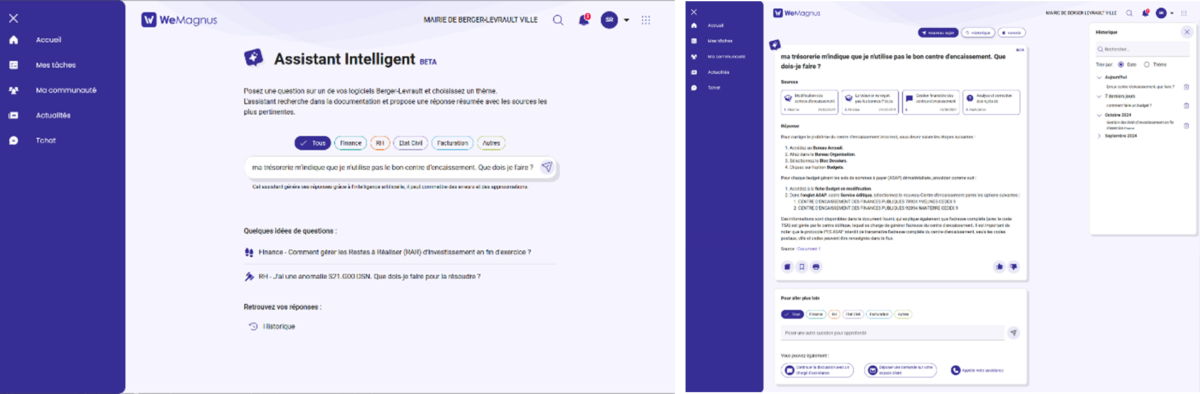The height and width of the screenshot is (394, 1200).
Task: Close the sidebar in the right screen
Action: point(694,12)
